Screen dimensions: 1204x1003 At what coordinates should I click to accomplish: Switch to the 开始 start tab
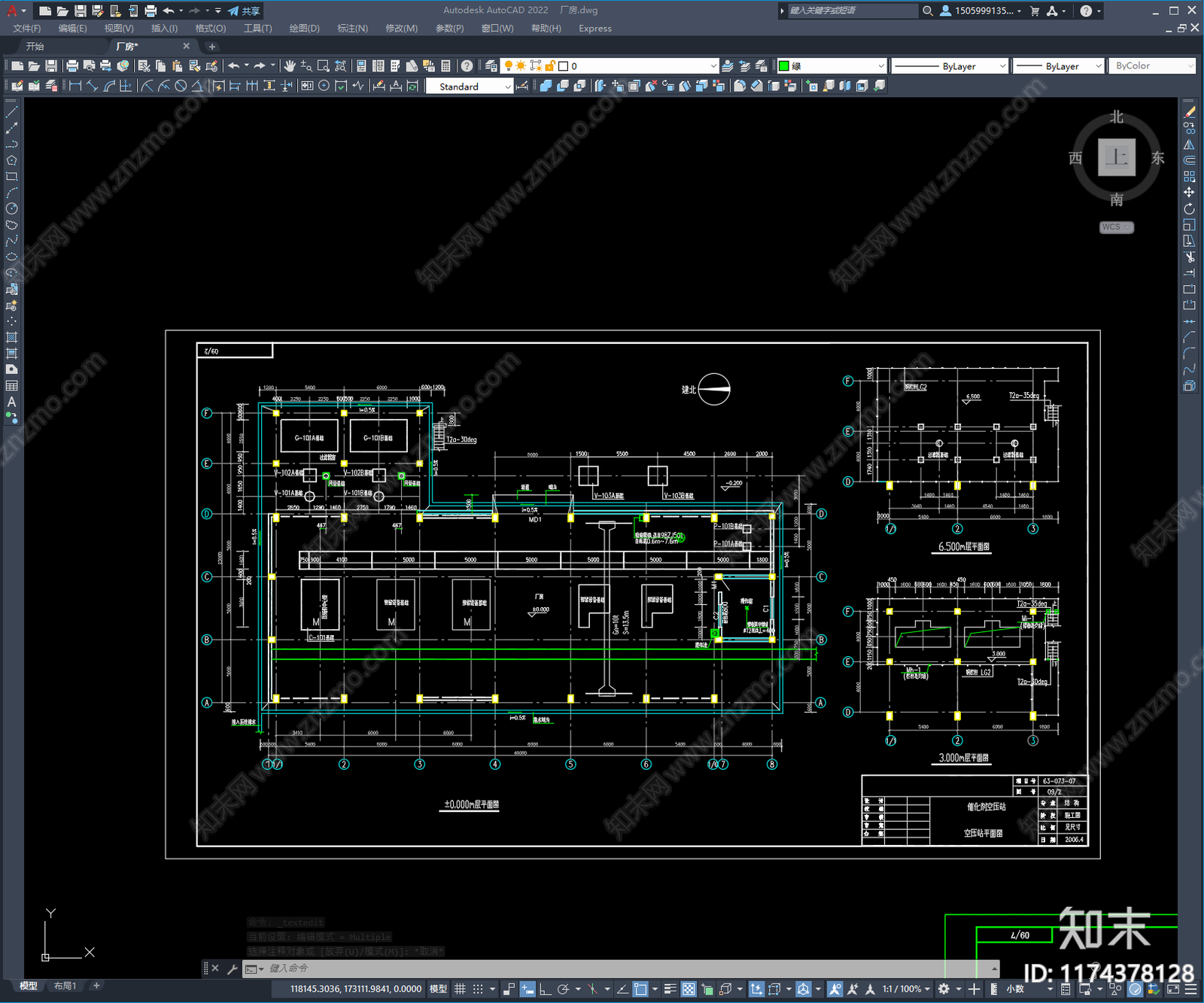35,46
